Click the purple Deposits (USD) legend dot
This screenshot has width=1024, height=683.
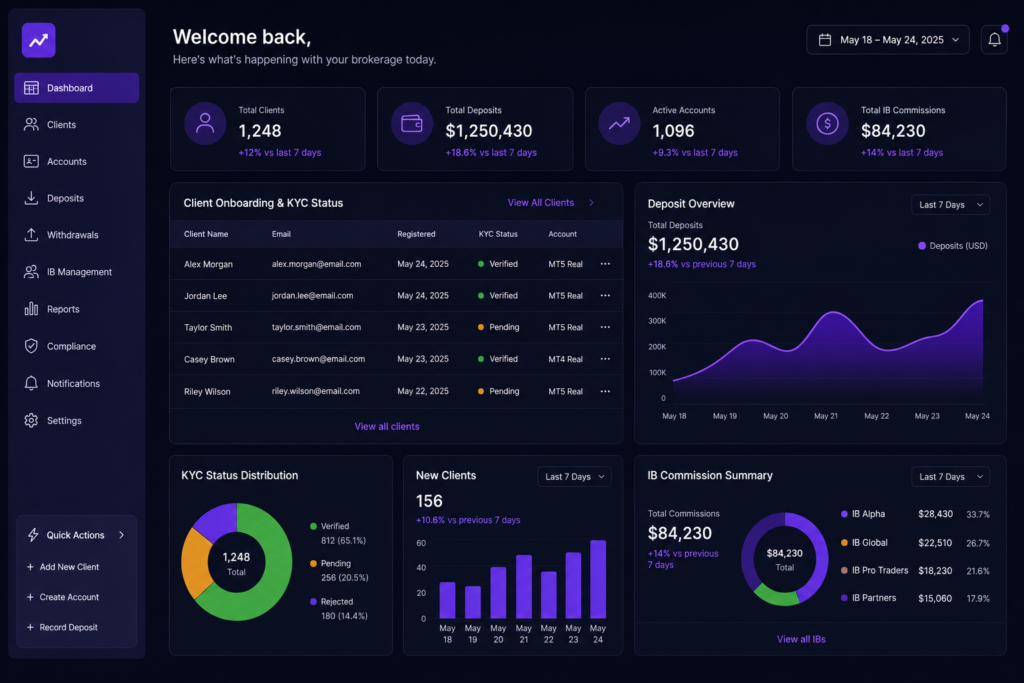[922, 246]
